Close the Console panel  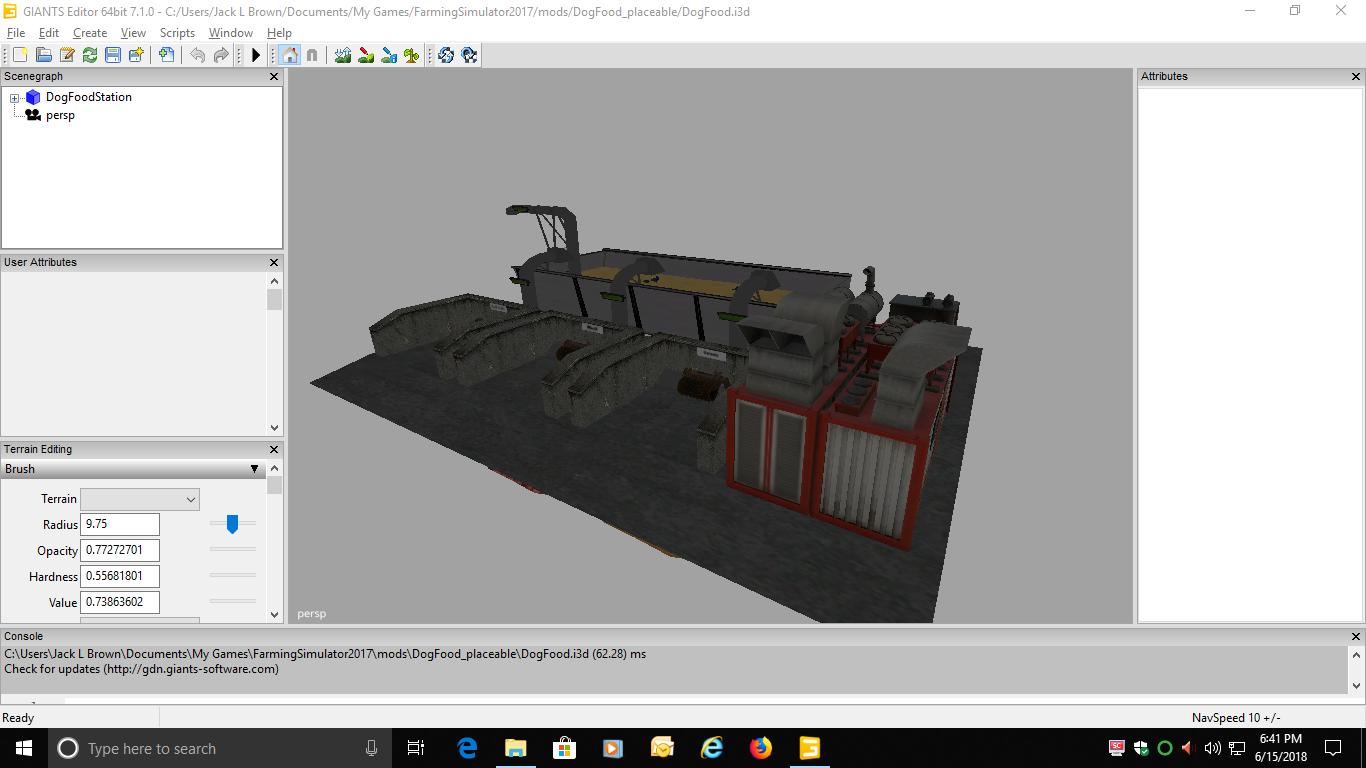pos(1356,637)
